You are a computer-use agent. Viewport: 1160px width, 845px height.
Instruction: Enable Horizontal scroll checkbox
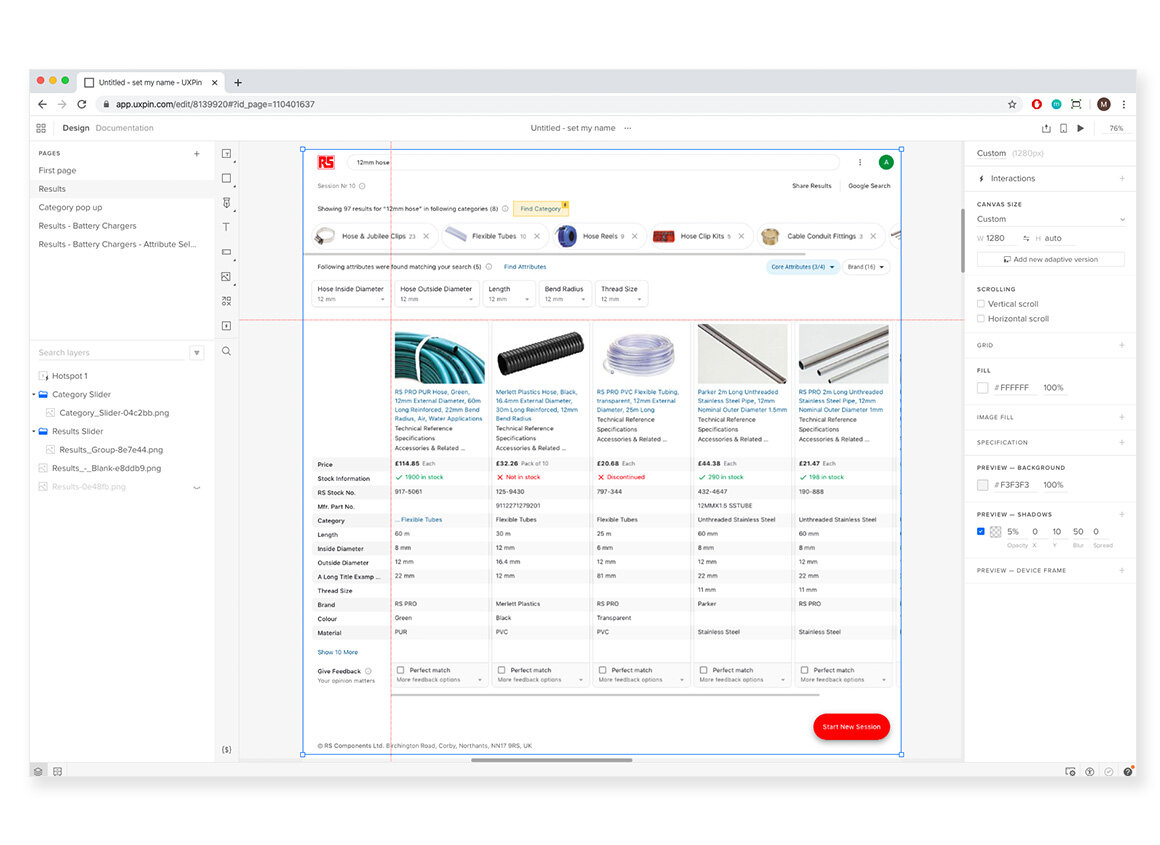tap(981, 319)
